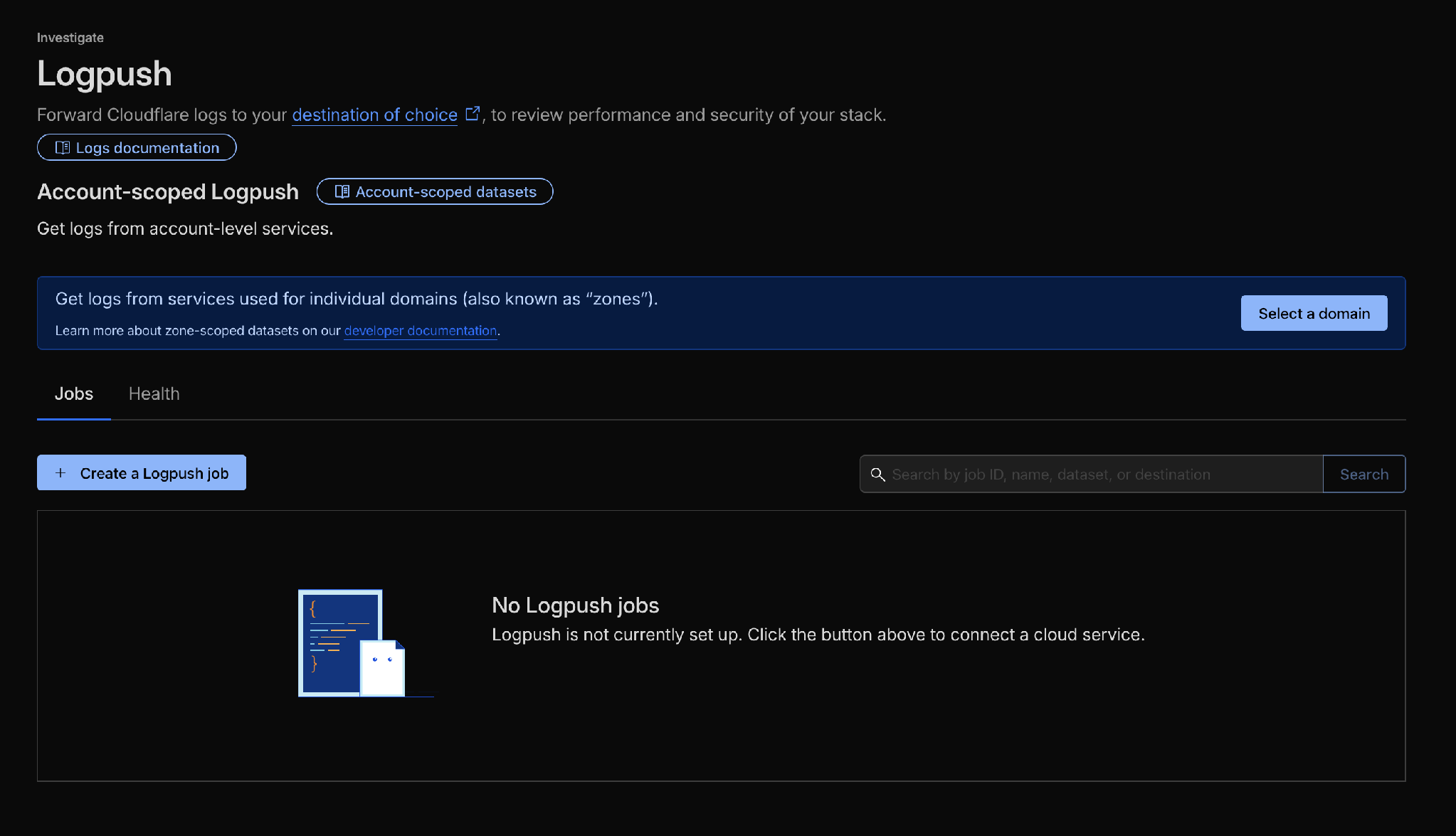Click the Search button
The image size is (1456, 836).
(x=1364, y=474)
